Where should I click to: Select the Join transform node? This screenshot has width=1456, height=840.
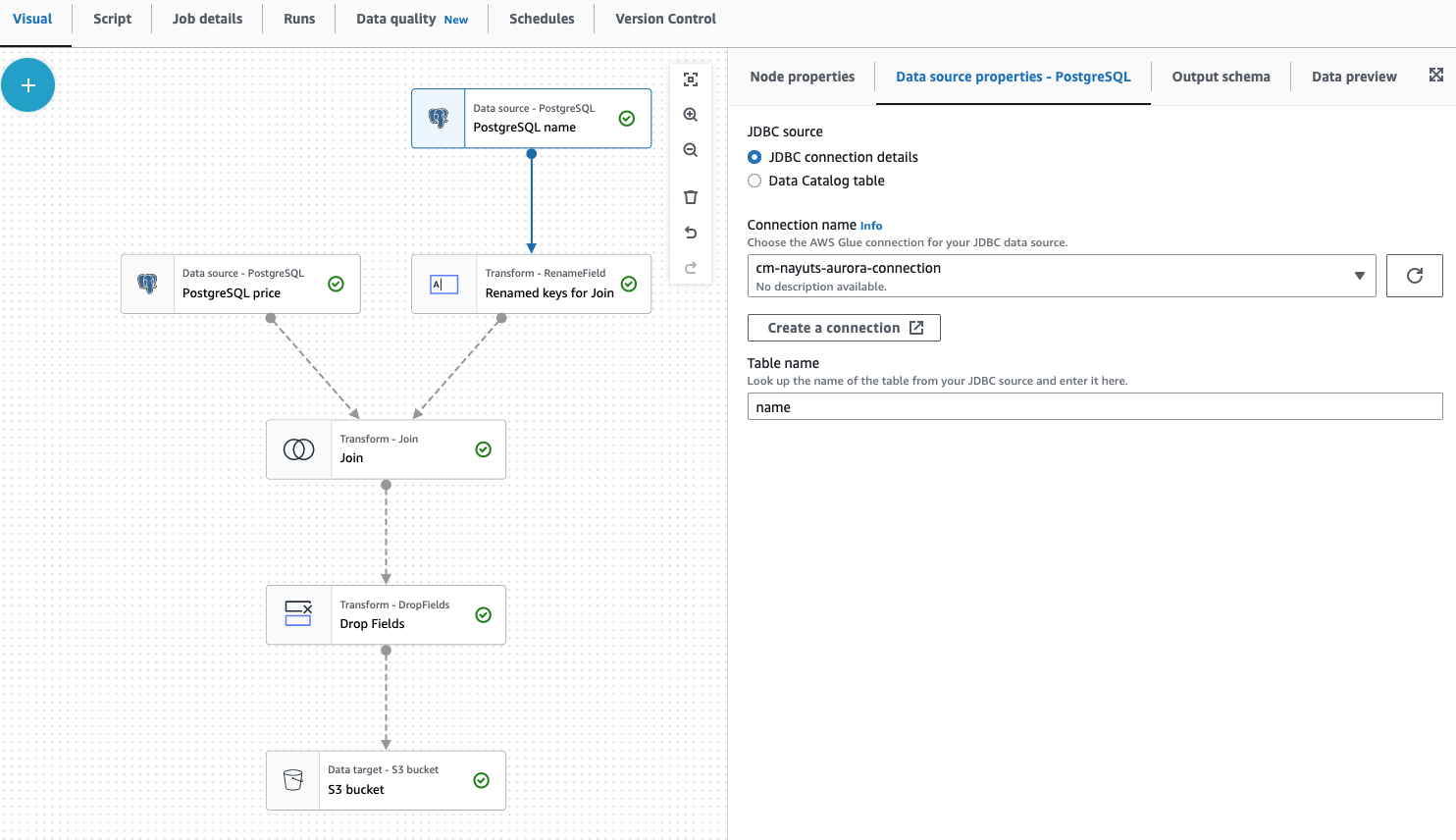coord(386,449)
